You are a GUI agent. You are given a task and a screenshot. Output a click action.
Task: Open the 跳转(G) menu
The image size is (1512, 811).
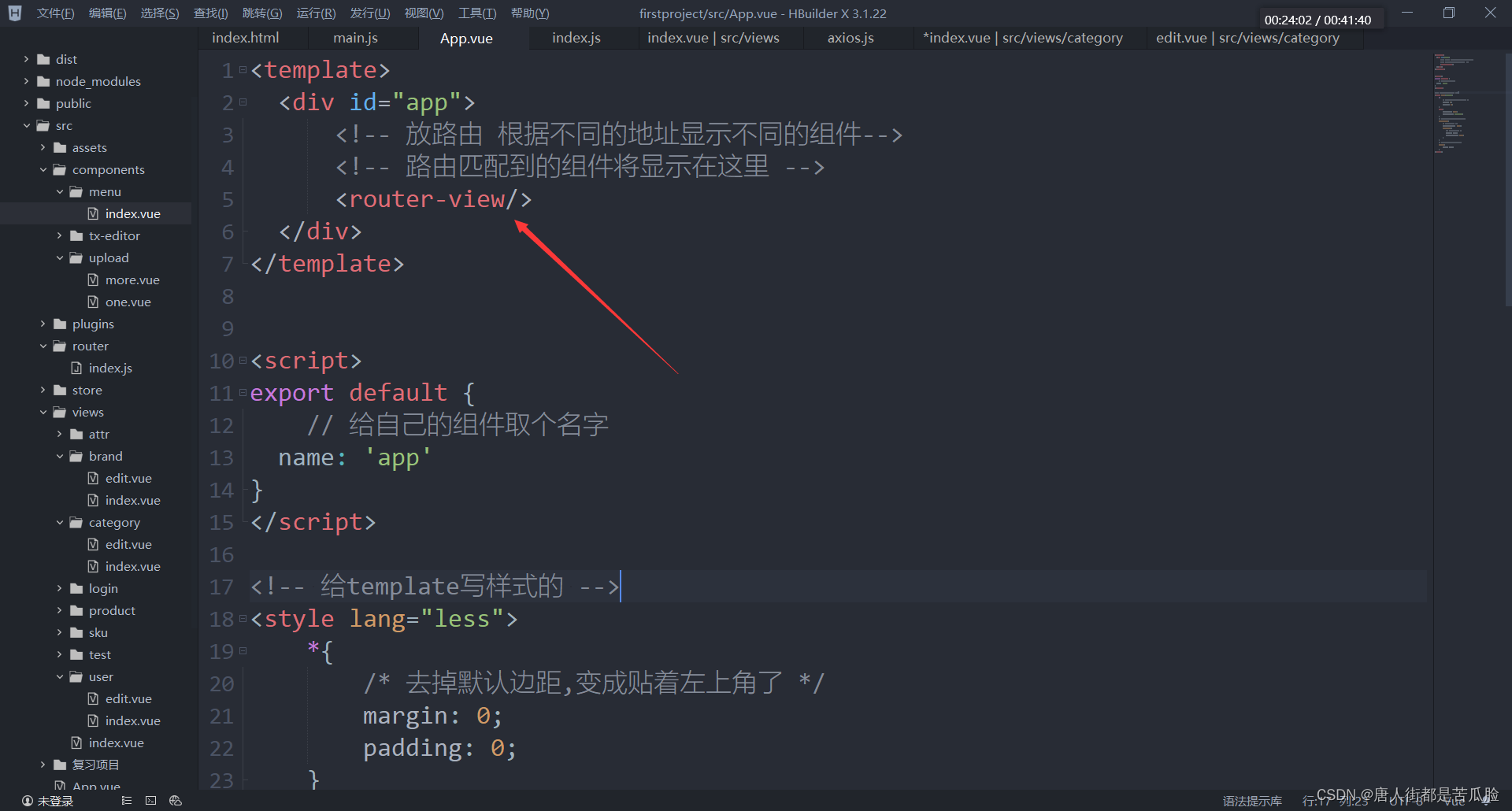(262, 13)
